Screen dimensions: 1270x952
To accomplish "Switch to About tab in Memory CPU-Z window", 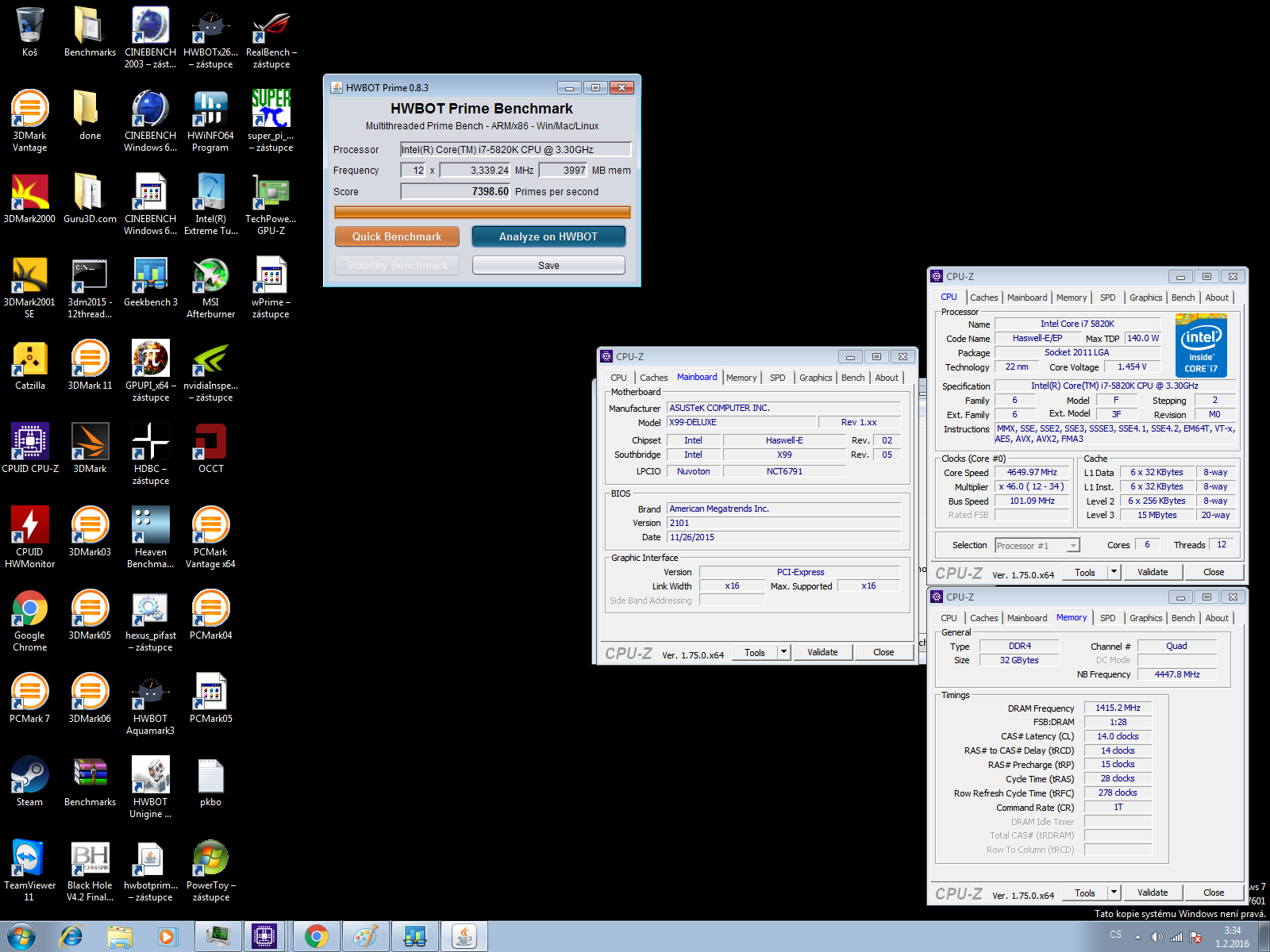I will tap(1217, 618).
